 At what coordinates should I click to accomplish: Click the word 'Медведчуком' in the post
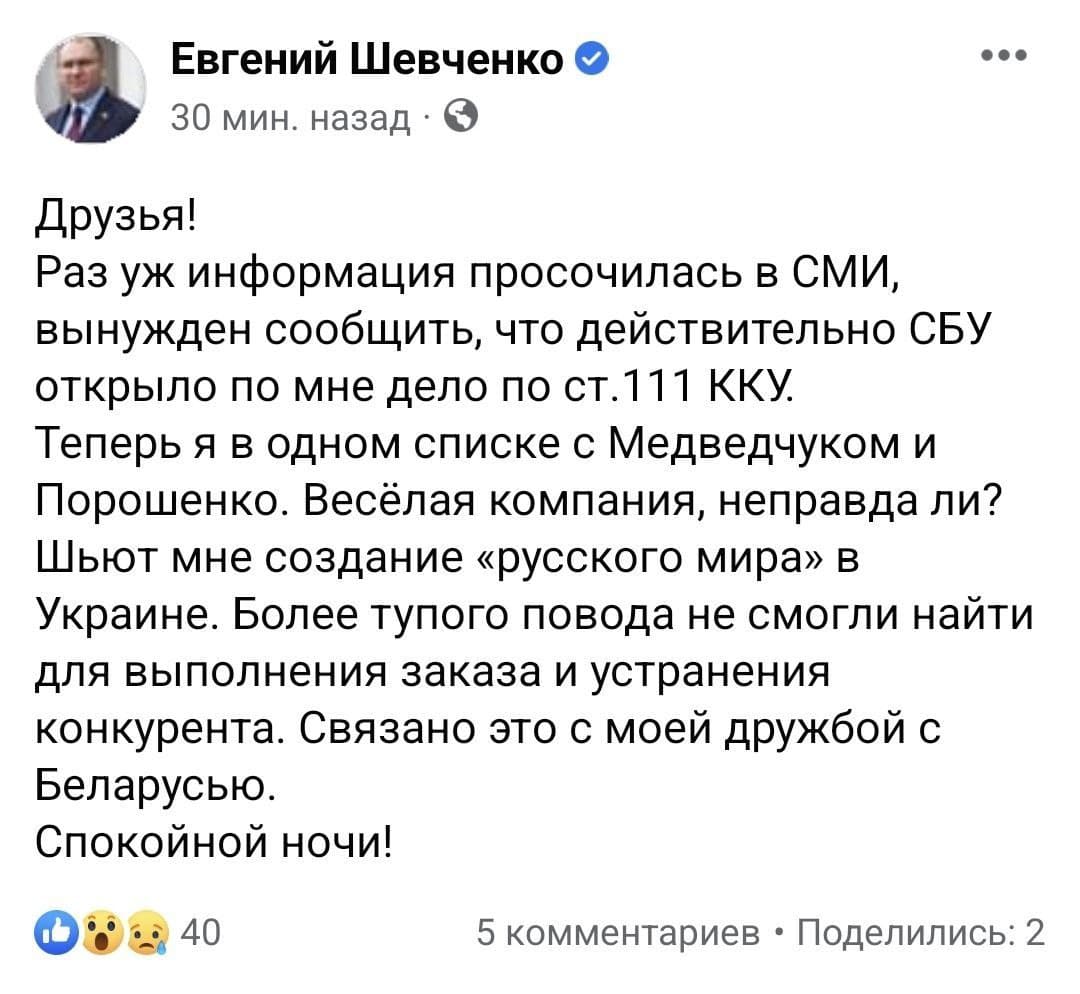pos(754,444)
